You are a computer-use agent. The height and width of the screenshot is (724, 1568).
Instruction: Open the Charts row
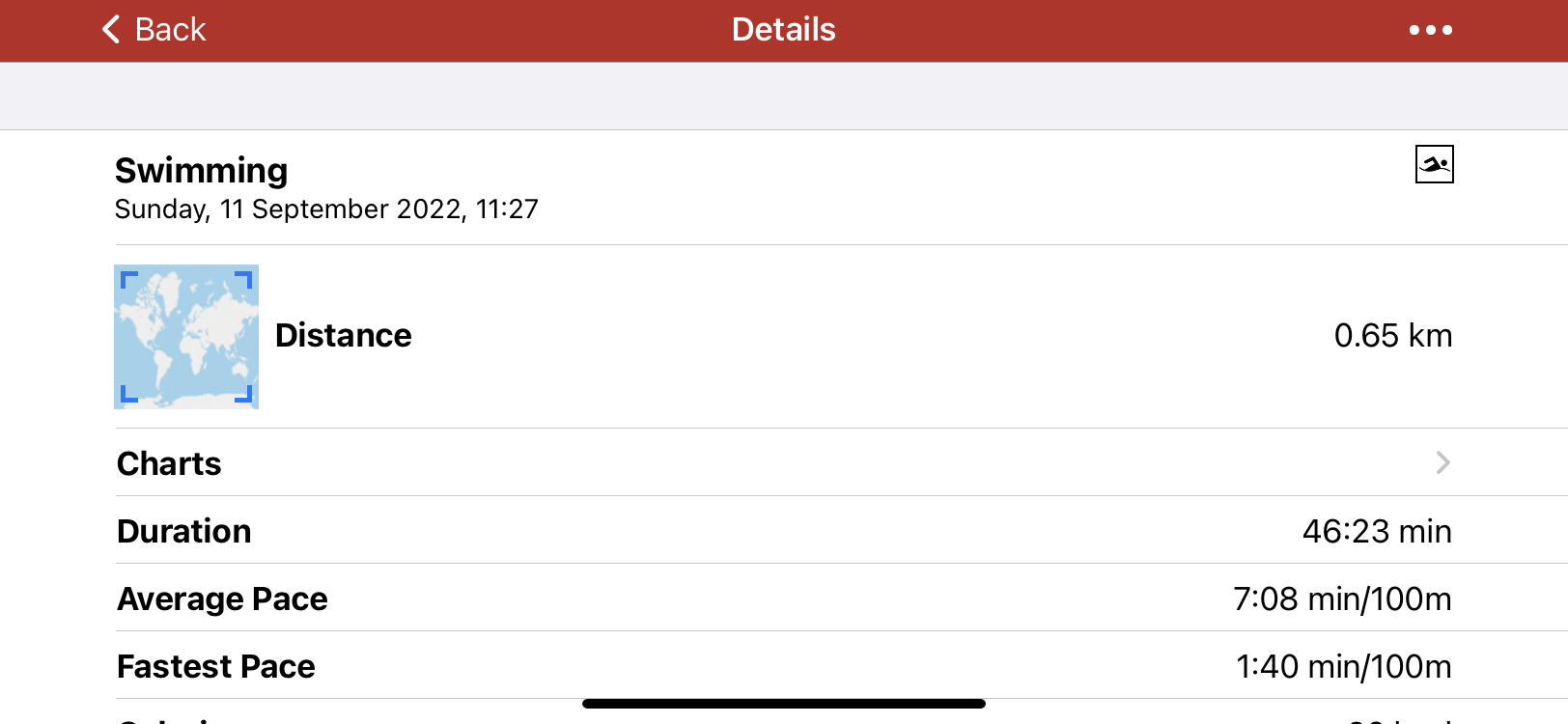[x=772, y=463]
